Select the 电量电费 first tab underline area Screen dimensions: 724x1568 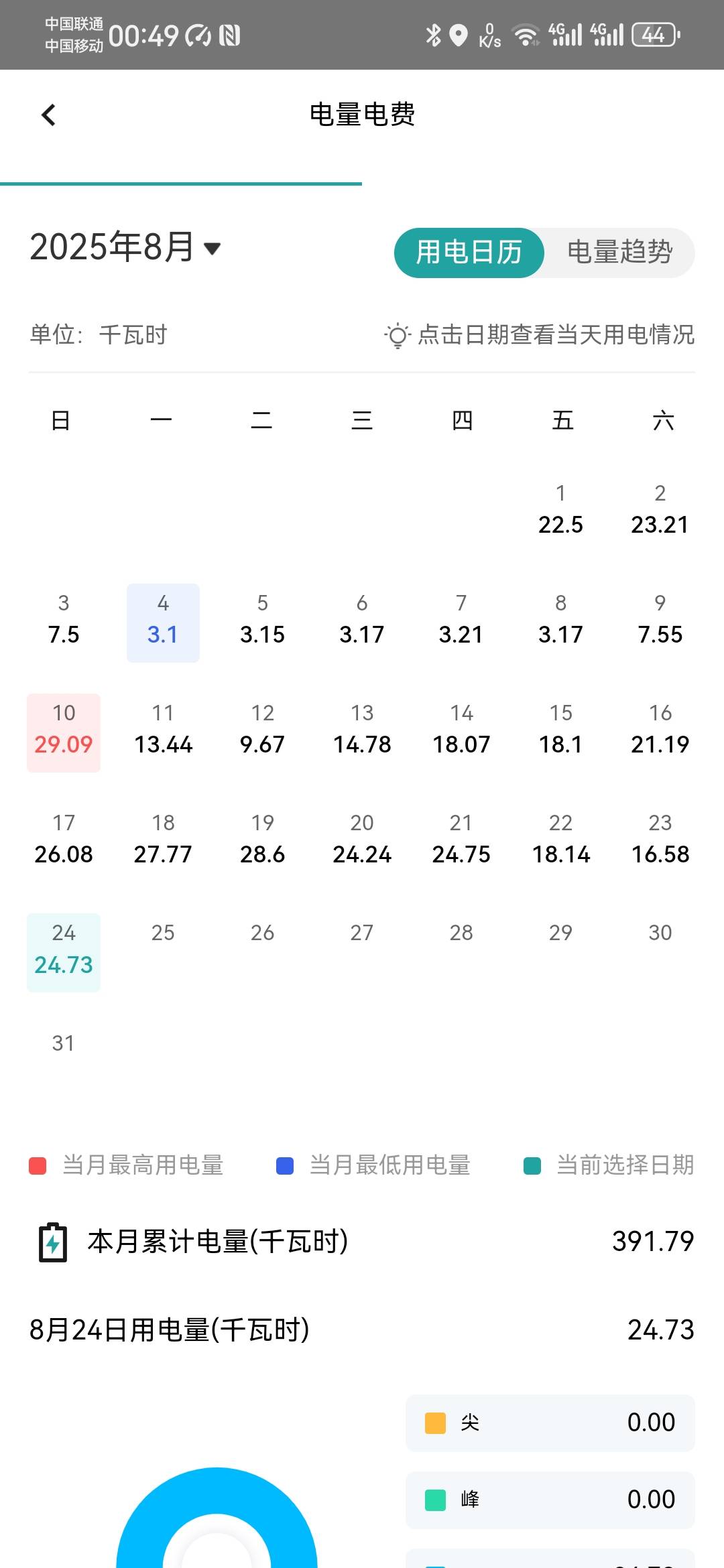point(181,183)
